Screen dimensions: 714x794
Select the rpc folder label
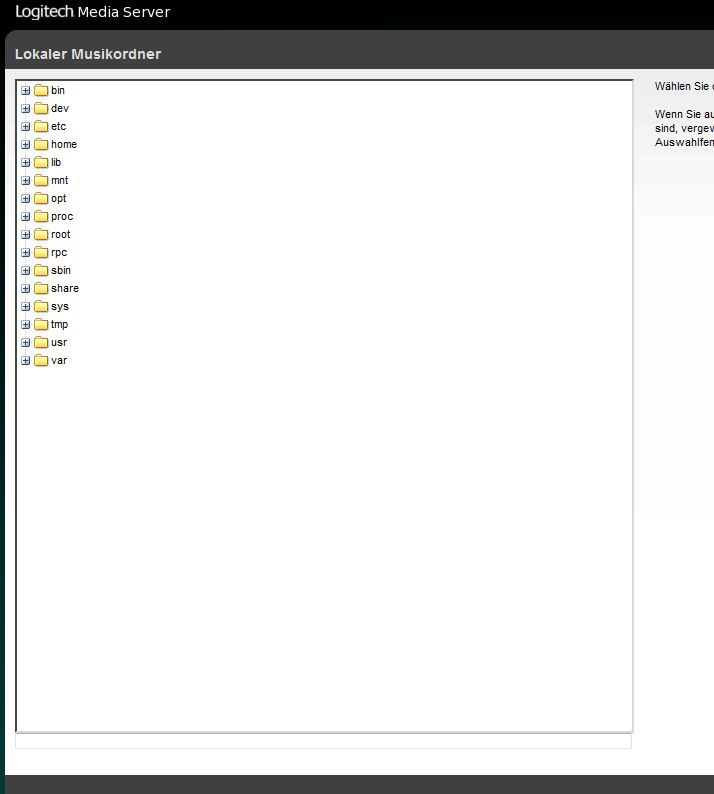(59, 252)
